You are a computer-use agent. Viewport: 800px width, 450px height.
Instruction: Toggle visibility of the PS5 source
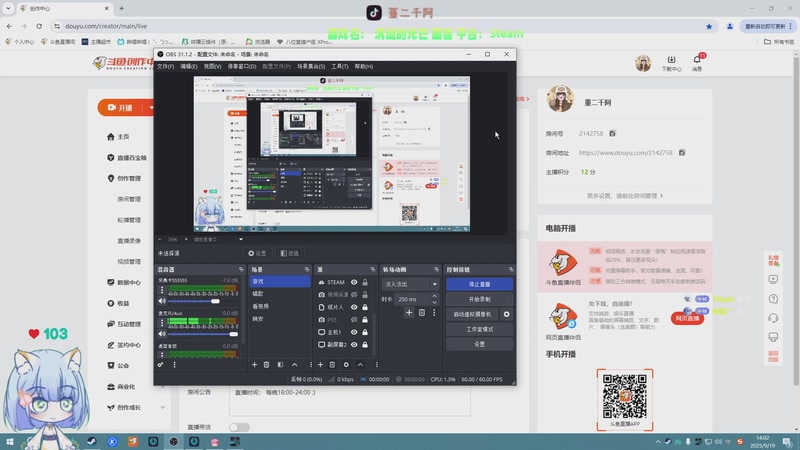click(x=354, y=319)
